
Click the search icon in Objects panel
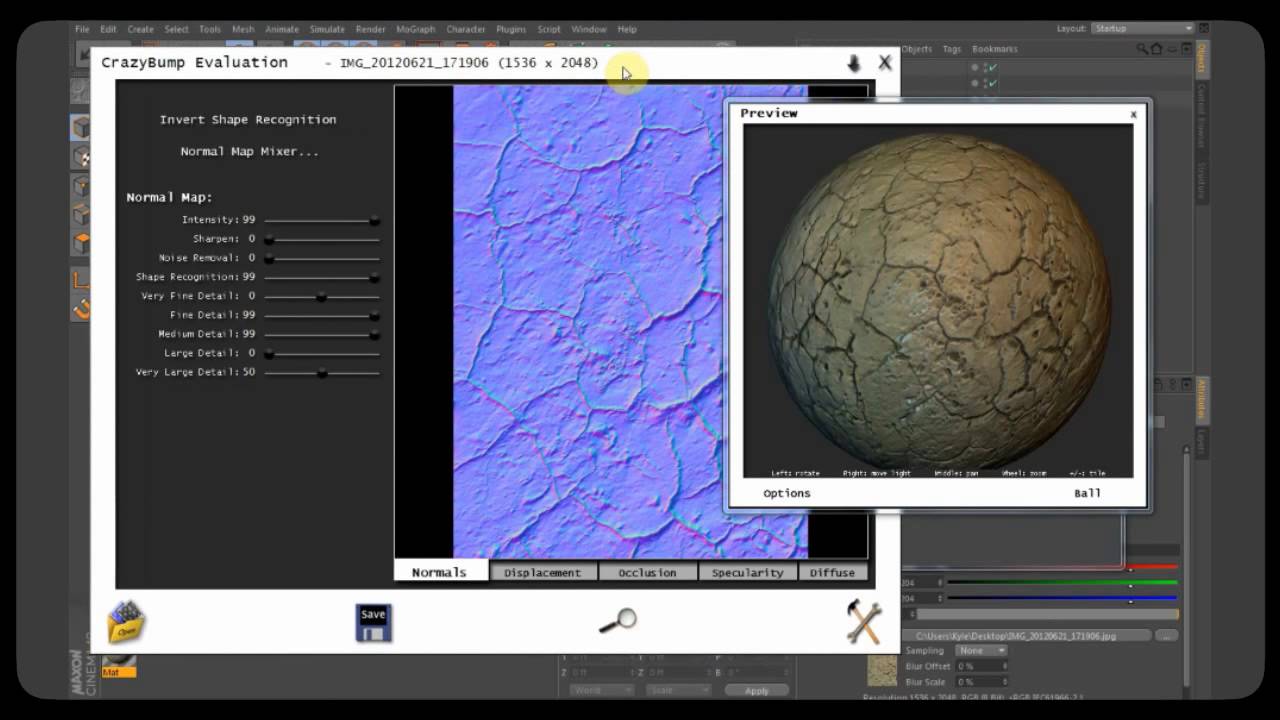click(x=1142, y=49)
